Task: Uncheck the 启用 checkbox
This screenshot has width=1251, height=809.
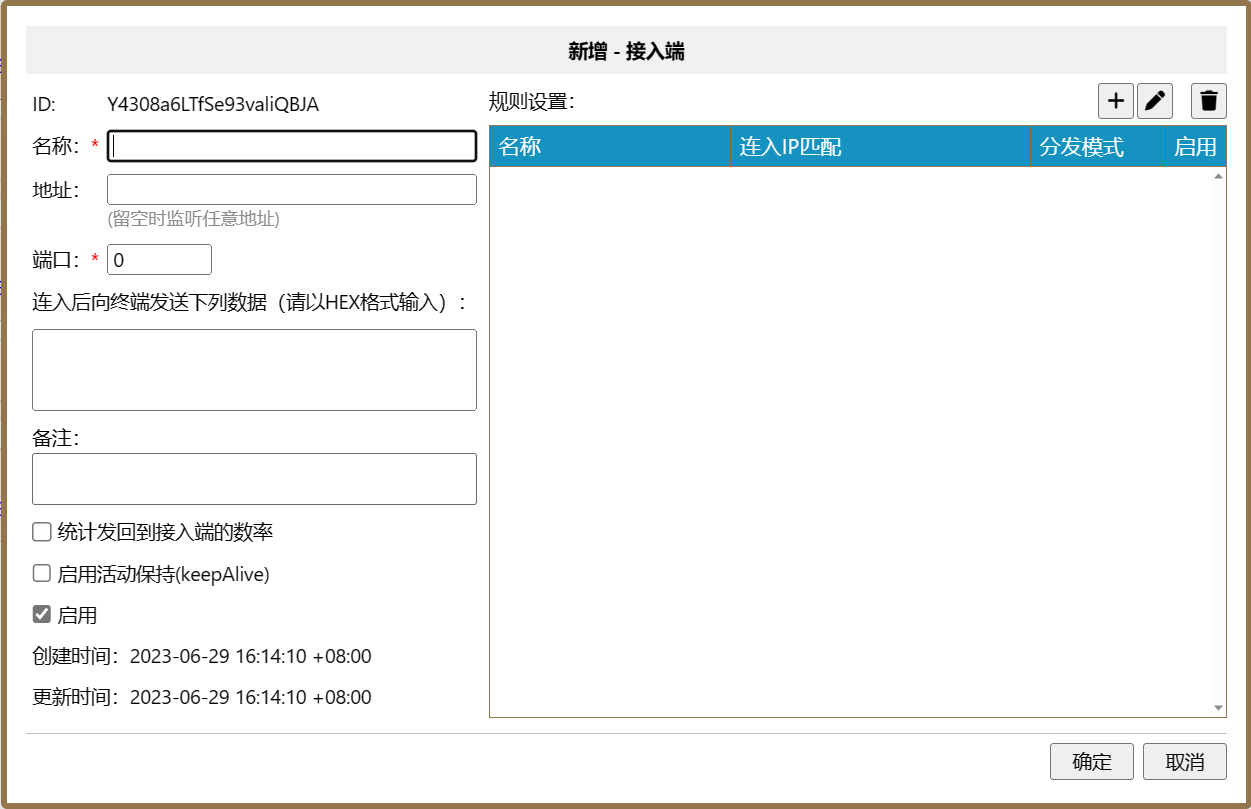Action: tap(42, 614)
